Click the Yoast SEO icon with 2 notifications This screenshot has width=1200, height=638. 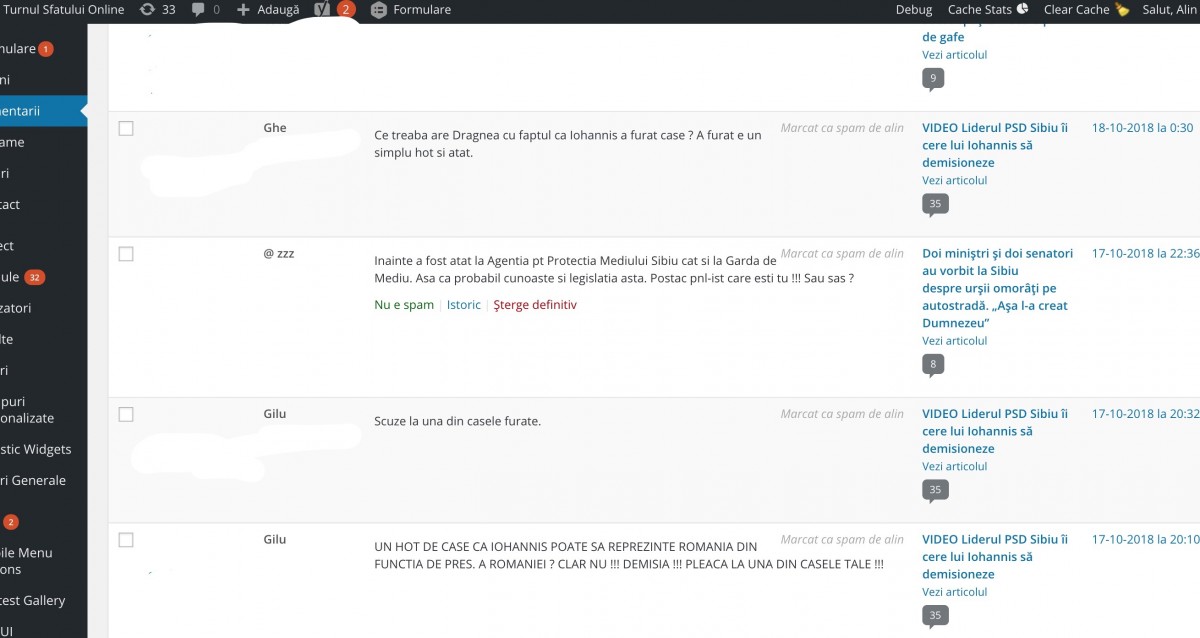pyautogui.click(x=321, y=10)
